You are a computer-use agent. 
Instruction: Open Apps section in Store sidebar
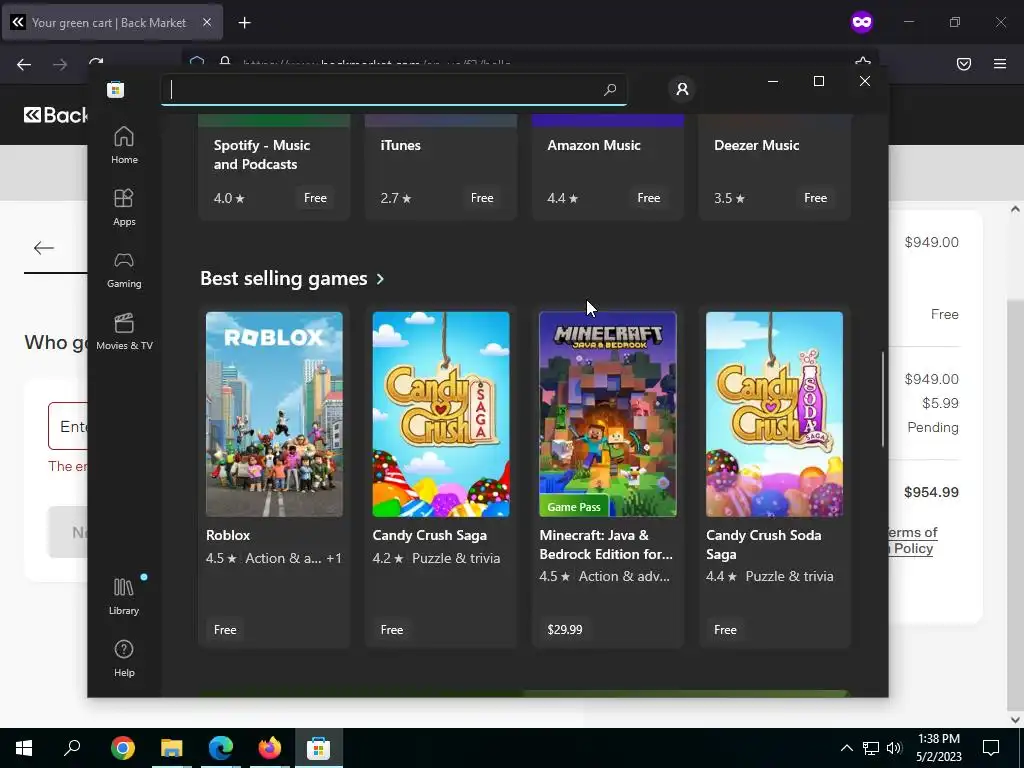(x=124, y=208)
